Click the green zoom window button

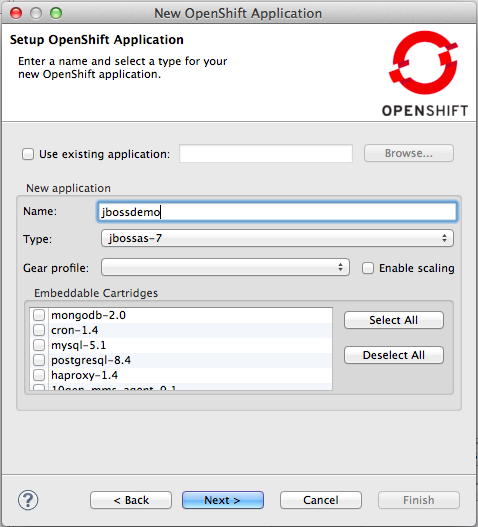click(56, 13)
